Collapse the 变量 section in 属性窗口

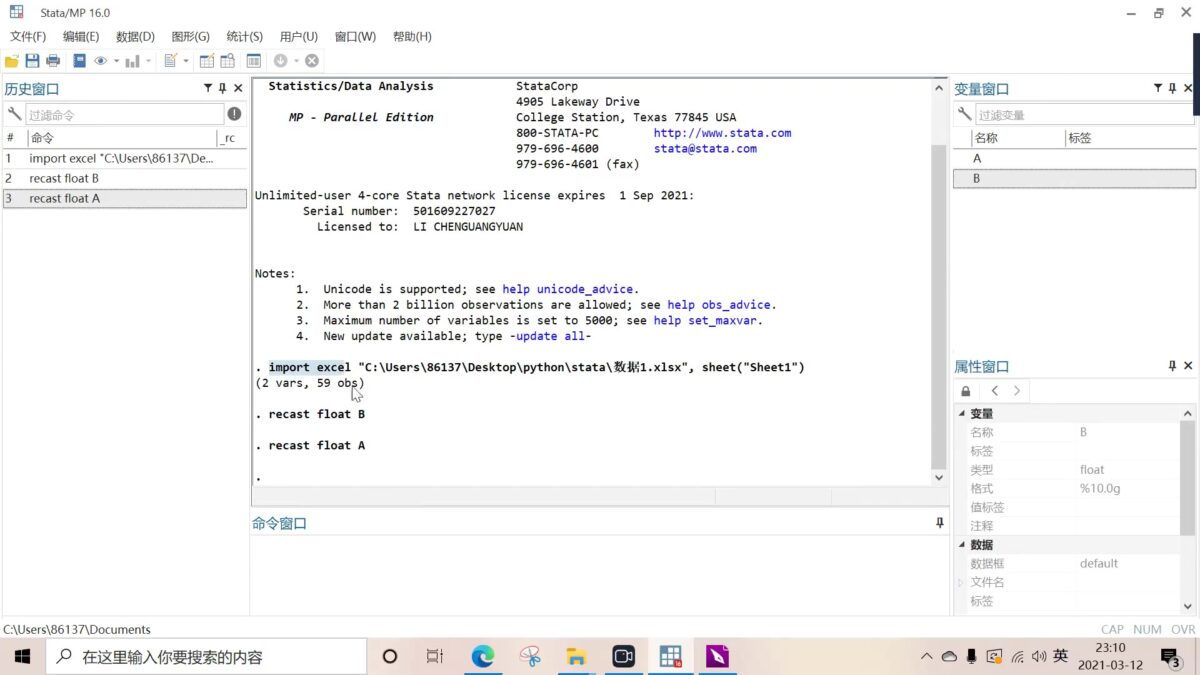[x=962, y=414]
